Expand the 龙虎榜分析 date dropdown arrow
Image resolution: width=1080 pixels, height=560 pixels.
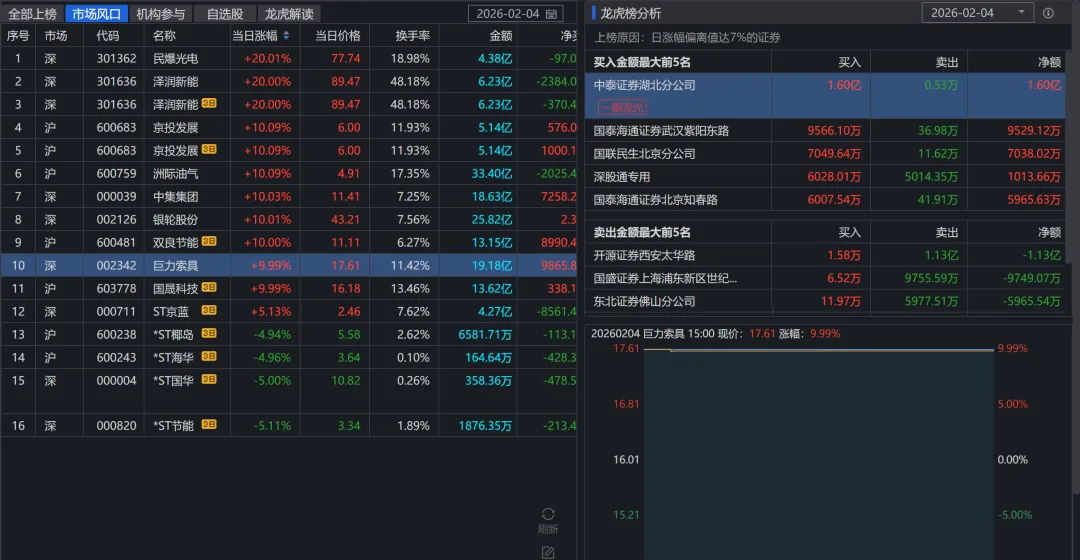pyautogui.click(x=1021, y=13)
